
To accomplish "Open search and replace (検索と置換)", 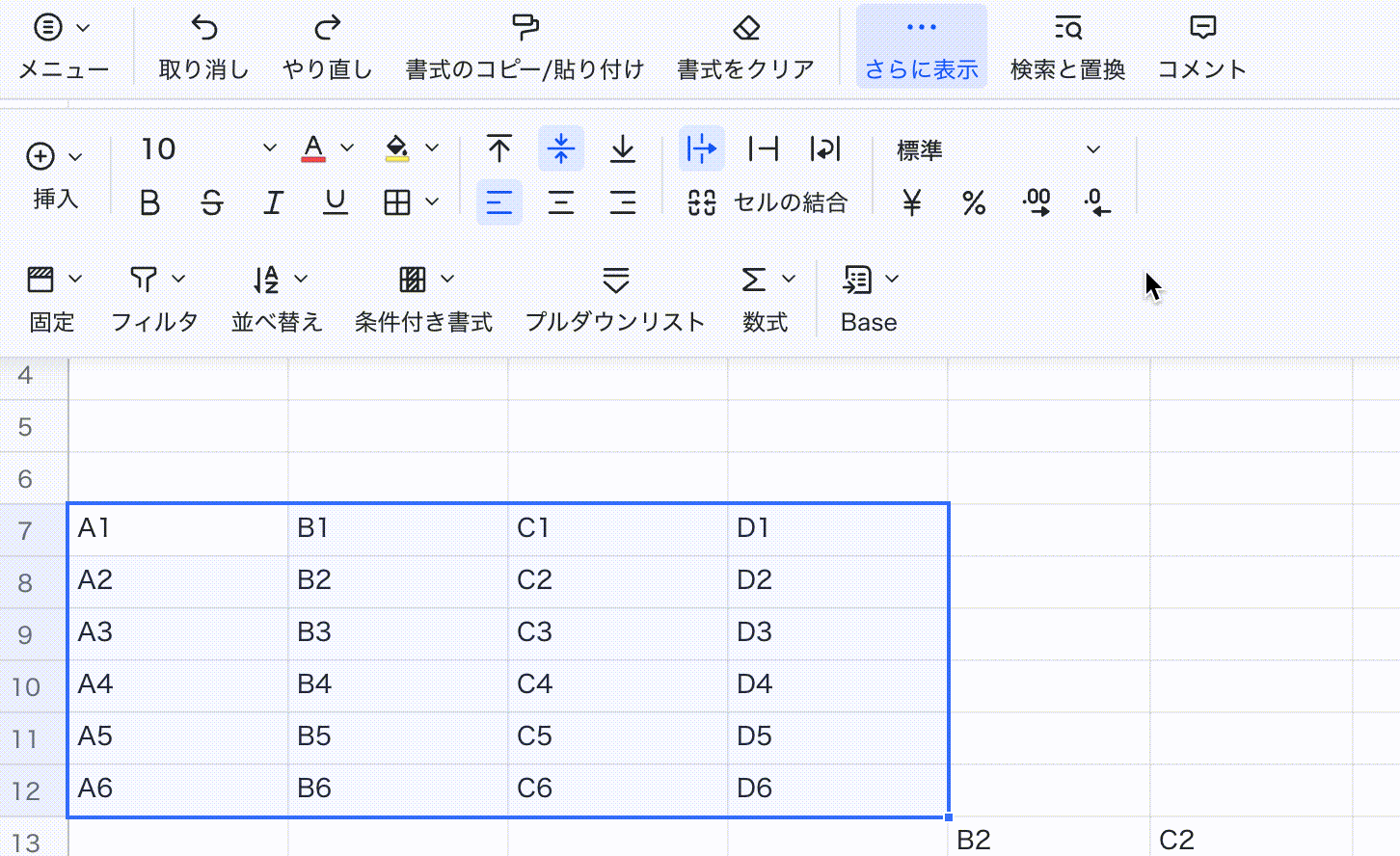I will (x=1067, y=28).
